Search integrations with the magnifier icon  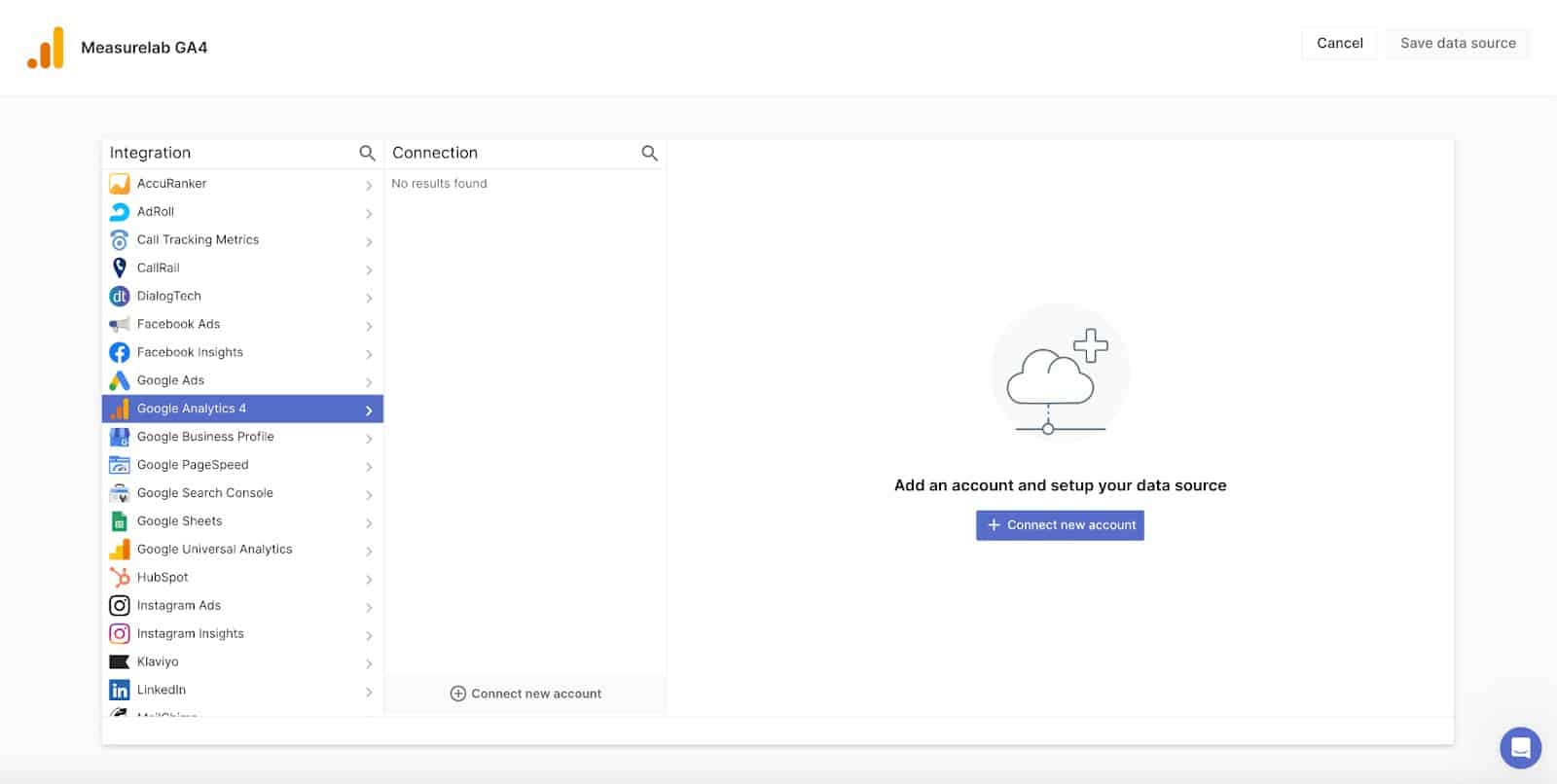[367, 153]
